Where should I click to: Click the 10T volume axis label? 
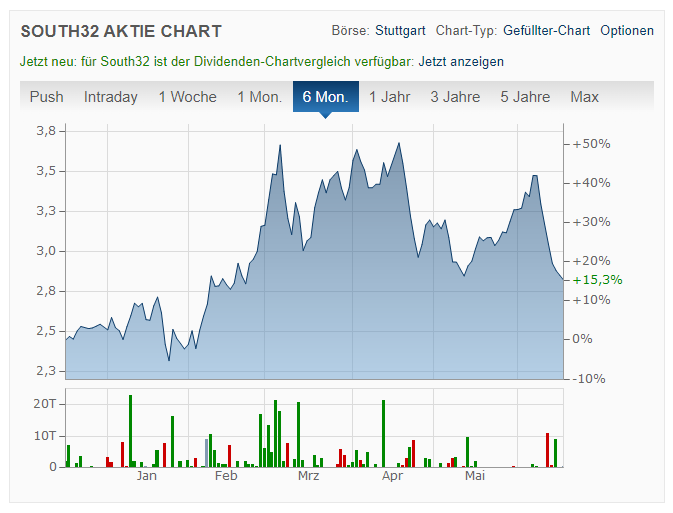pos(45,436)
